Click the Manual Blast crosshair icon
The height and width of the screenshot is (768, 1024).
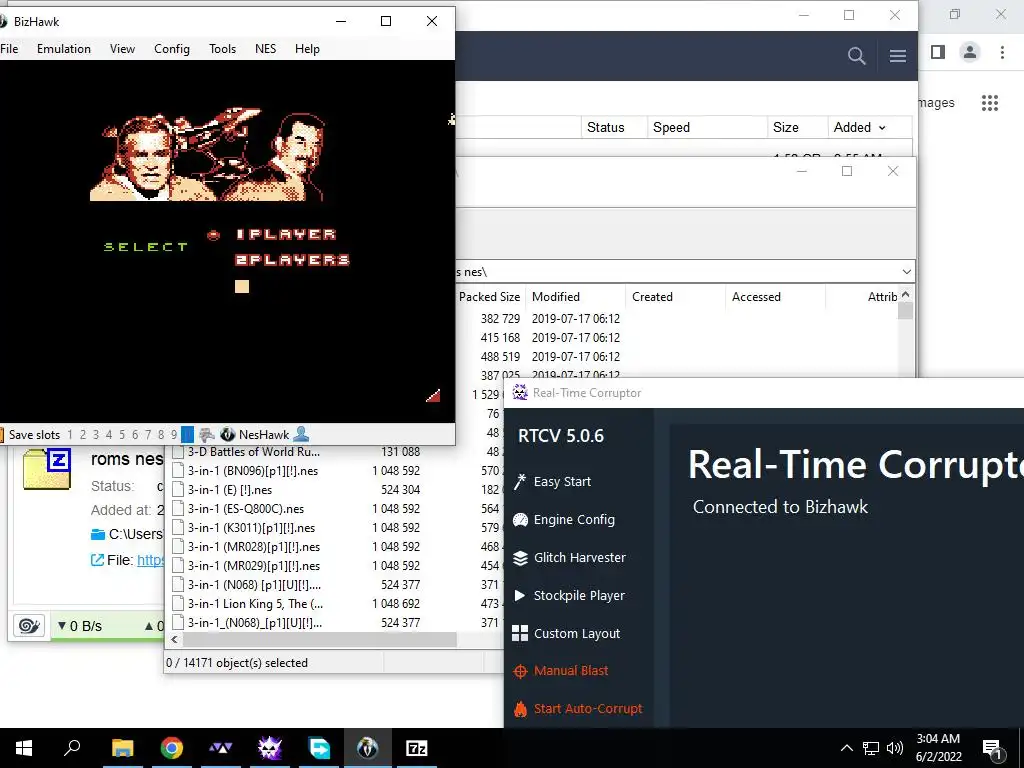(520, 671)
